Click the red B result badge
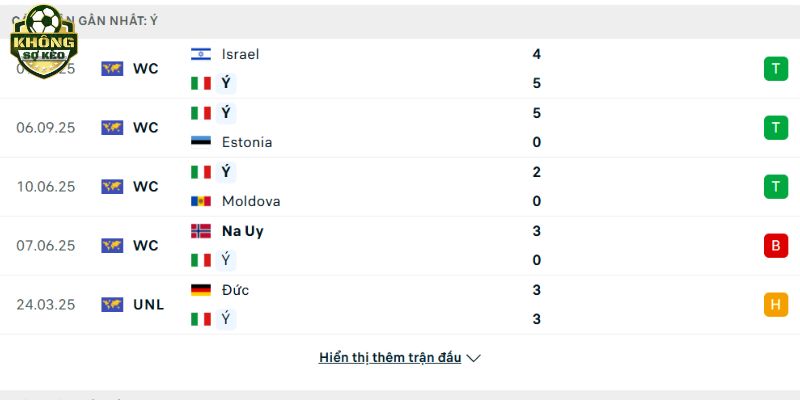 pos(775,245)
